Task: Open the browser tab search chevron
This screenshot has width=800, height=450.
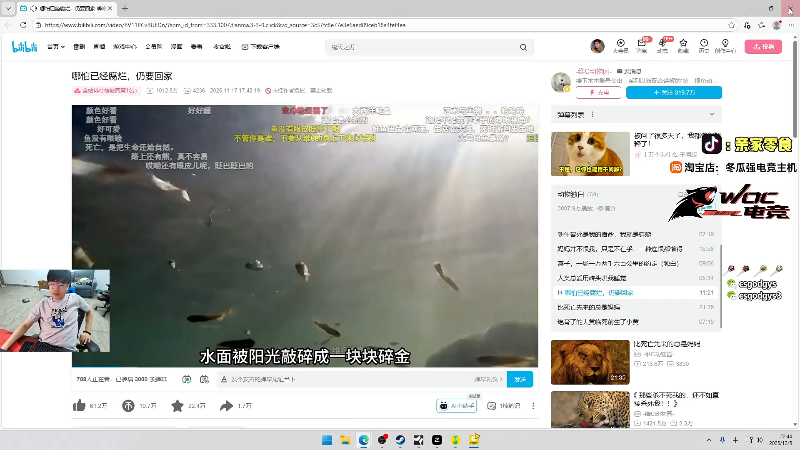Action: (x=8, y=8)
